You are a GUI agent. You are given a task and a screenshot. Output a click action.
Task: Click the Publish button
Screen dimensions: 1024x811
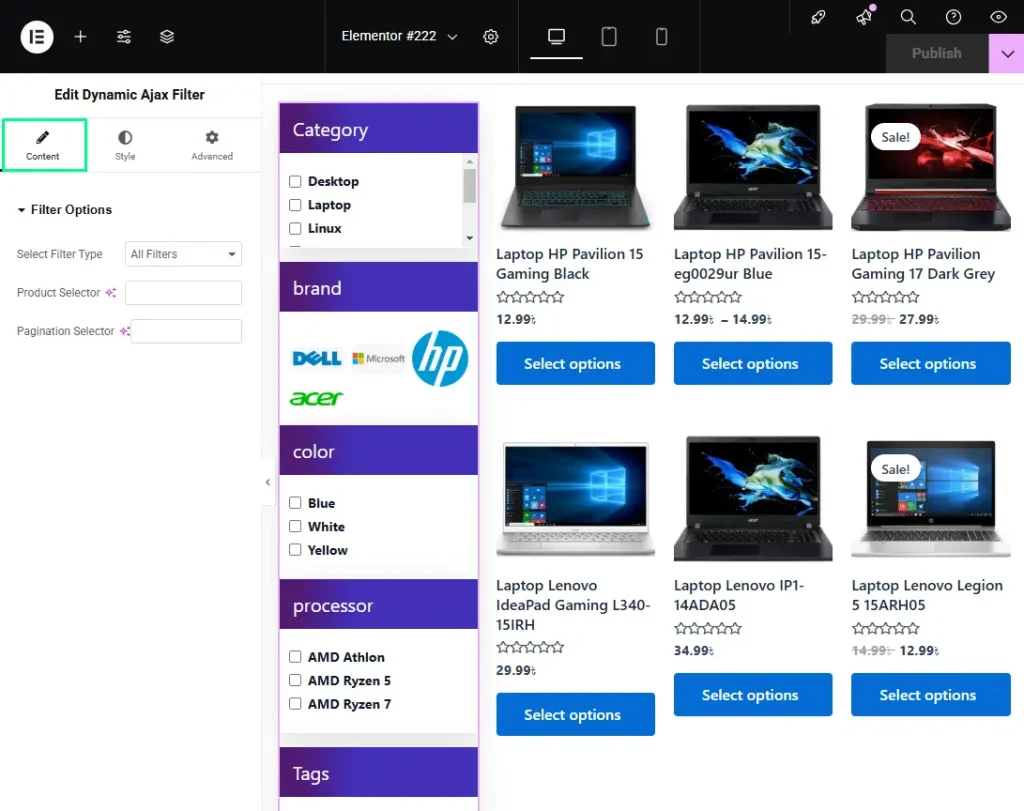point(936,54)
